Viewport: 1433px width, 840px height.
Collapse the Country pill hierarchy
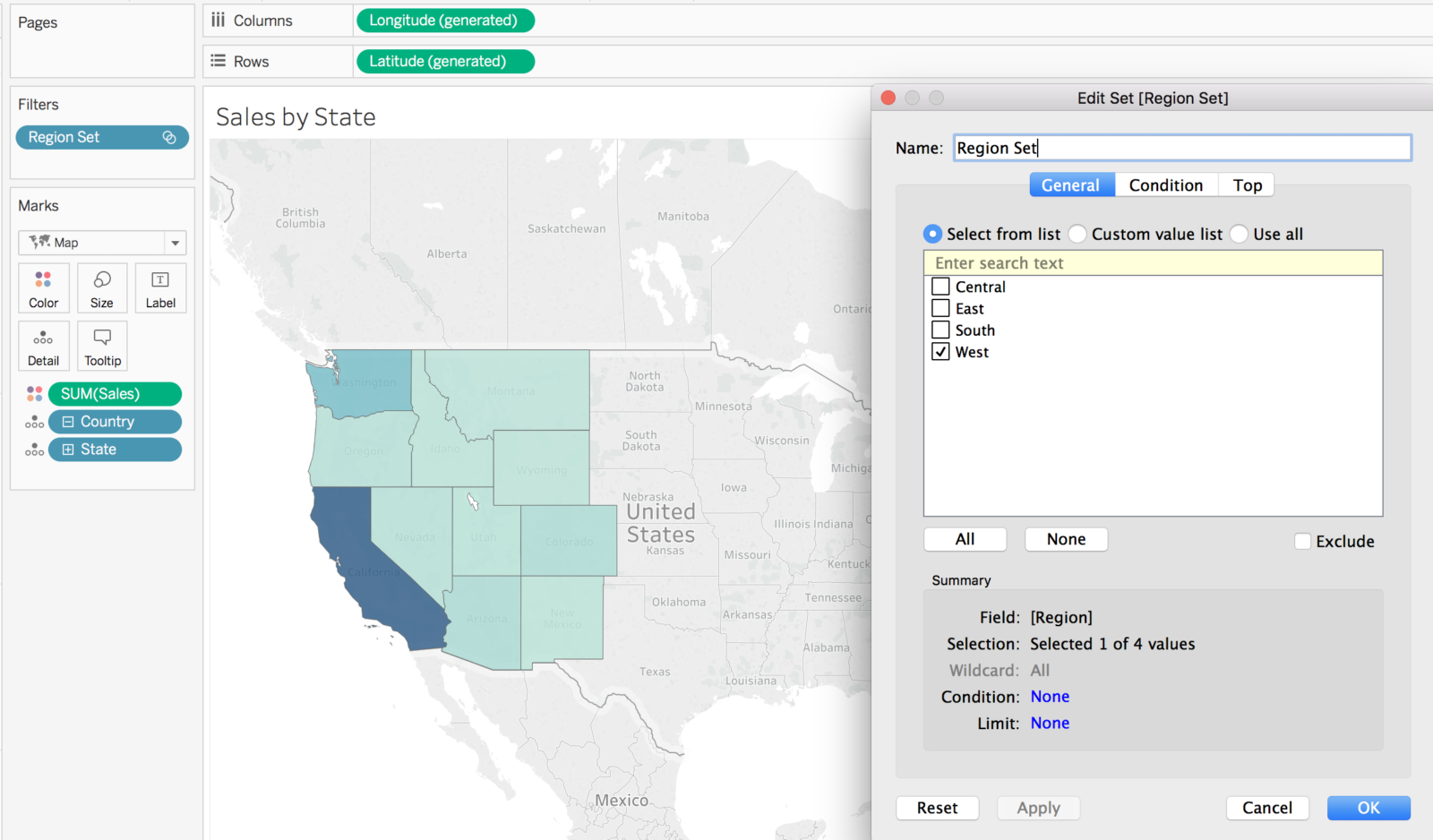[68, 422]
